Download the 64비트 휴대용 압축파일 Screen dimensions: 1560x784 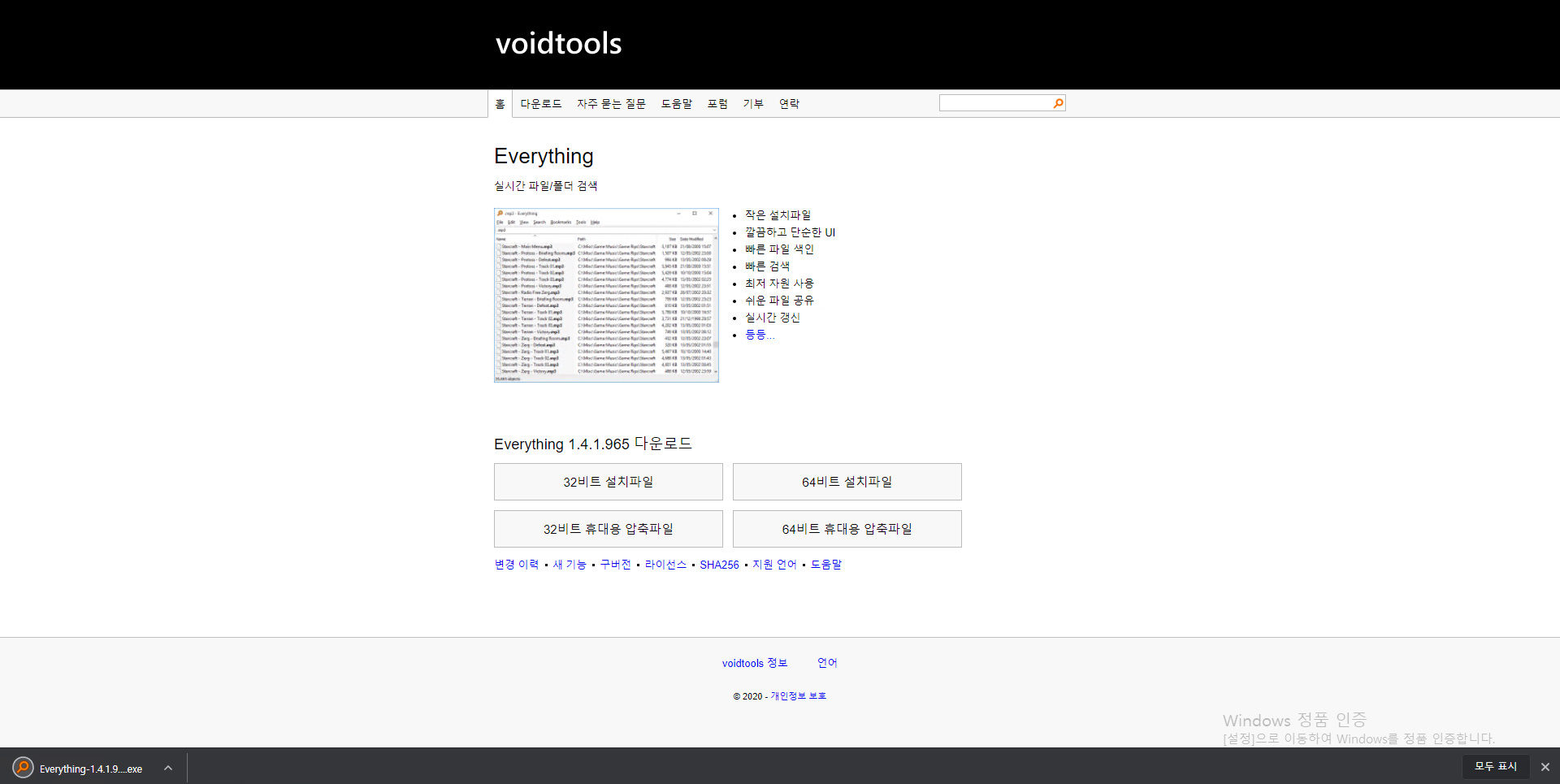point(847,529)
